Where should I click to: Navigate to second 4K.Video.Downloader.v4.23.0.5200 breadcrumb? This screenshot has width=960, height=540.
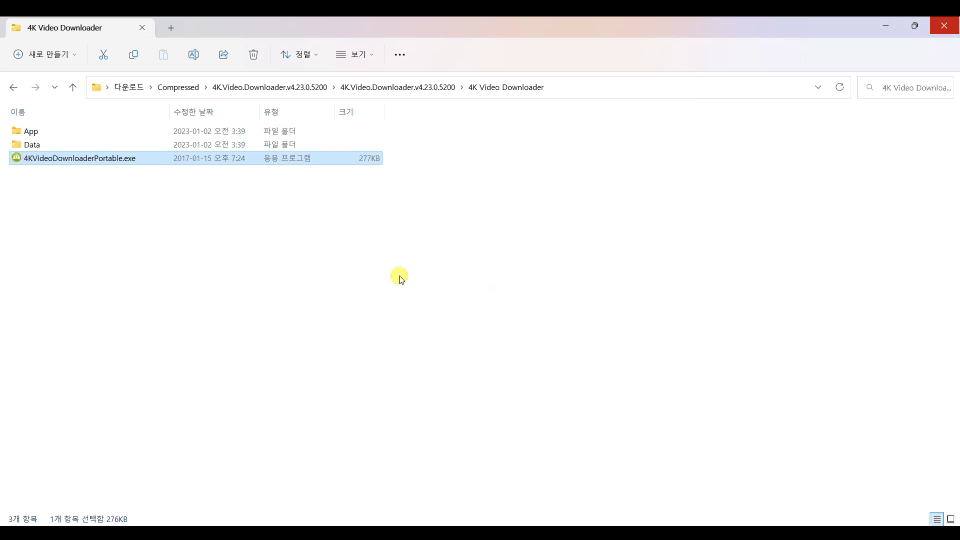(x=397, y=88)
